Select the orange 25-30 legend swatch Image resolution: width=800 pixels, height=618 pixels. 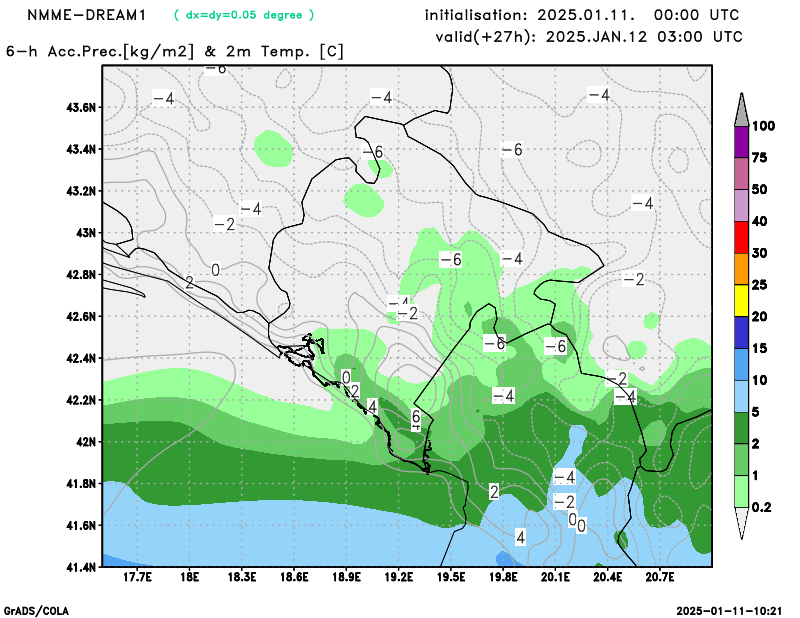pos(741,269)
